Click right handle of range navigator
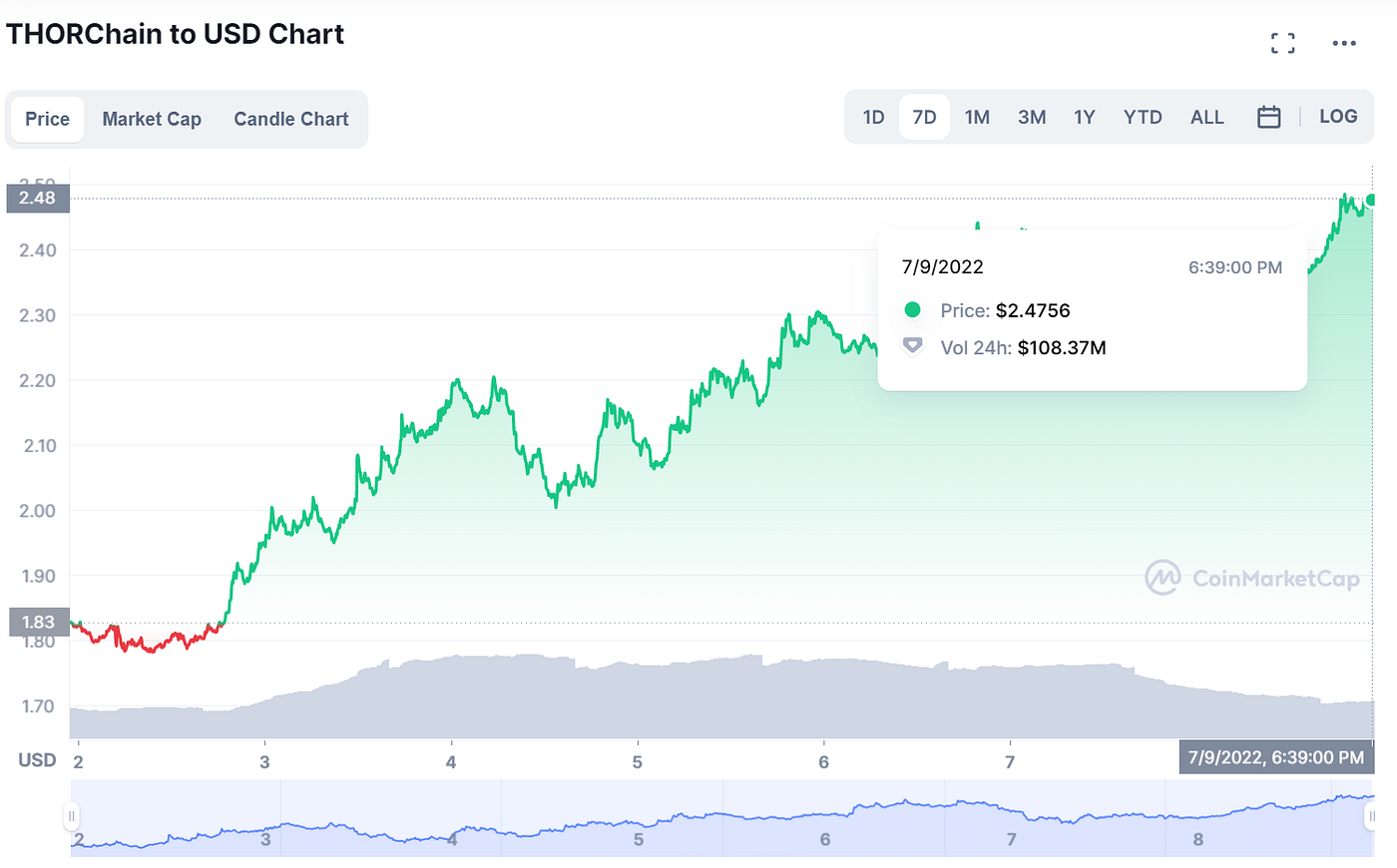The image size is (1397, 868). (x=1371, y=816)
